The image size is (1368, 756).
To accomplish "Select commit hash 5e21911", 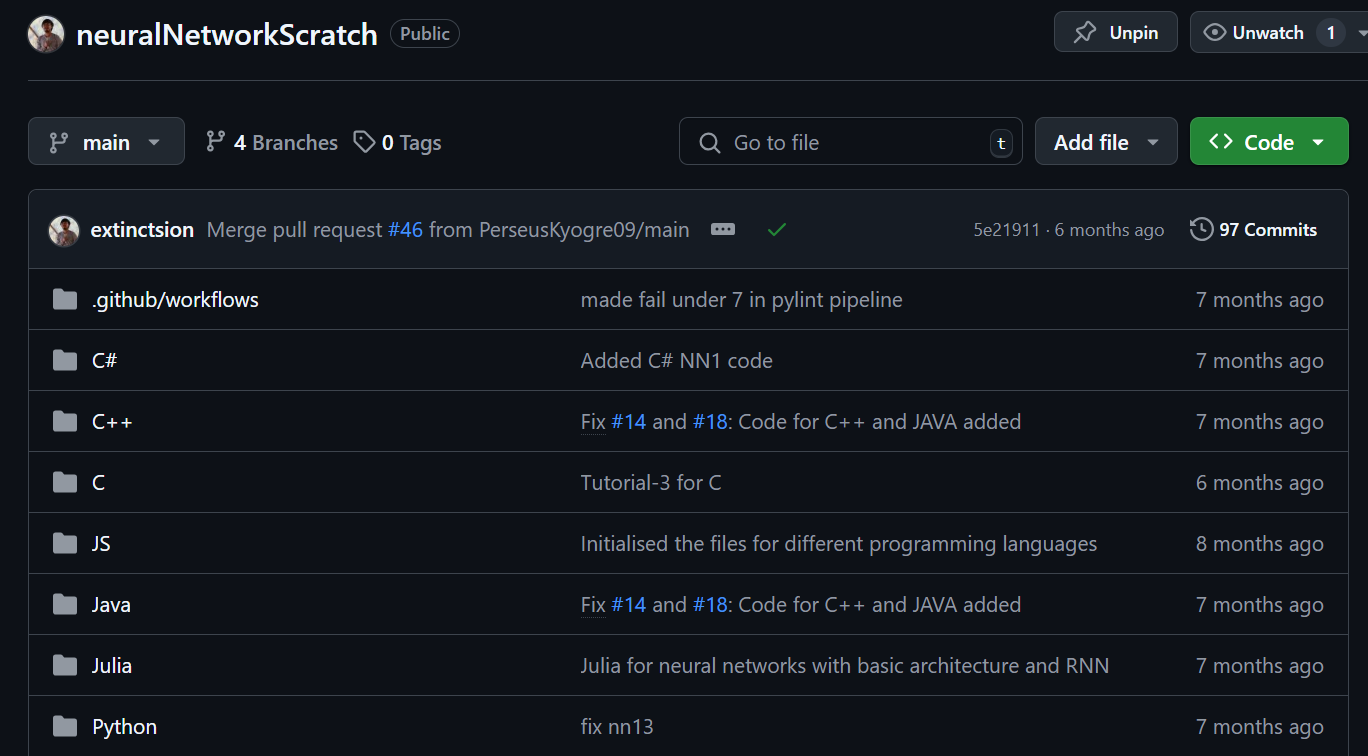I will tap(1006, 229).
